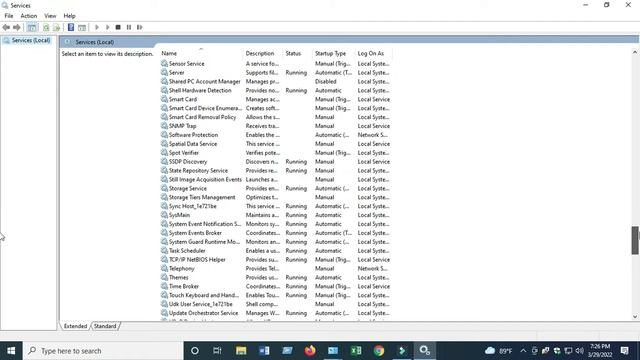Select the Spot Verifier service
Viewport: 640px width, 360px height.
[276, 153]
